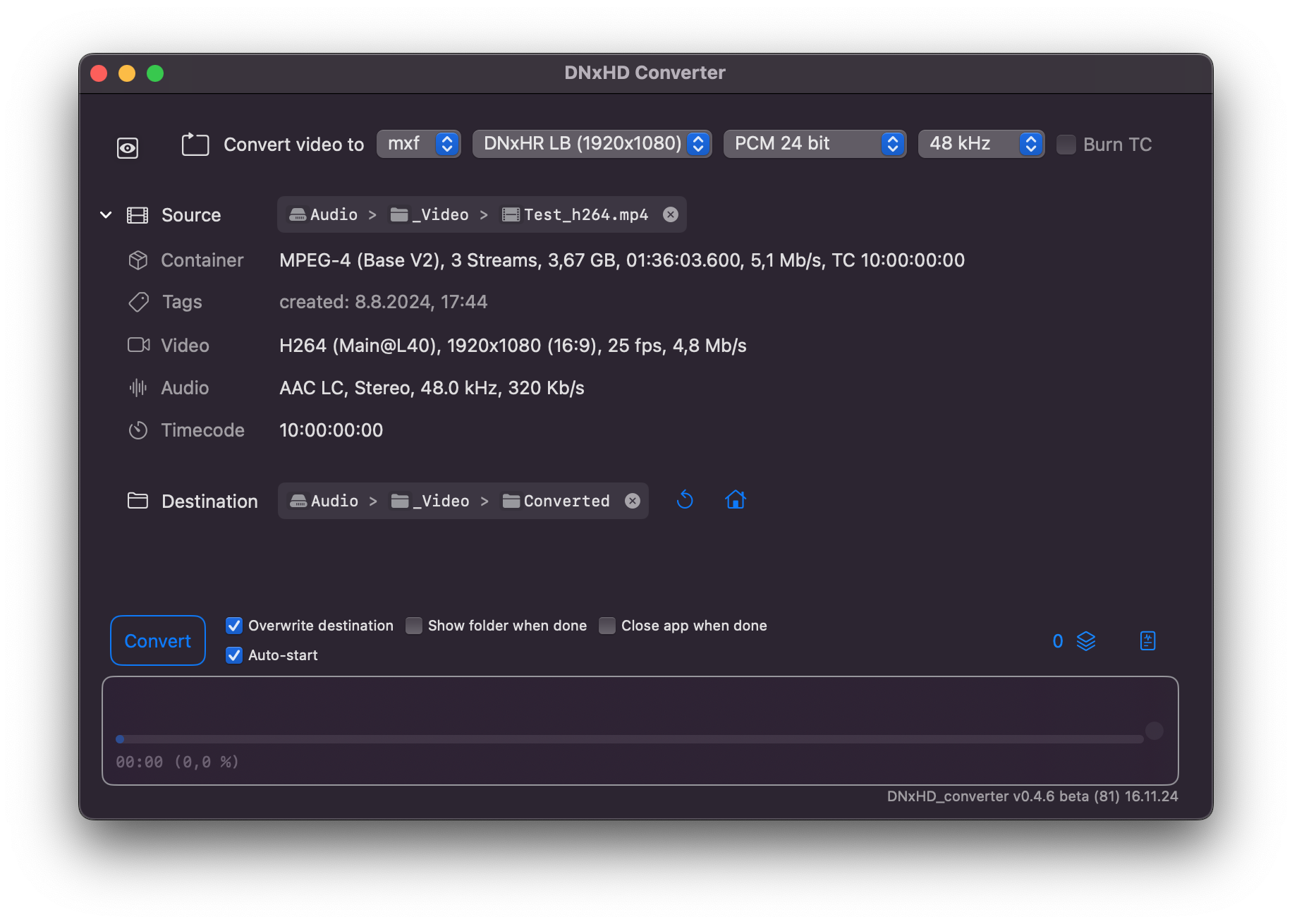Click the Container cube icon
This screenshot has height=924, width=1292.
point(138,260)
